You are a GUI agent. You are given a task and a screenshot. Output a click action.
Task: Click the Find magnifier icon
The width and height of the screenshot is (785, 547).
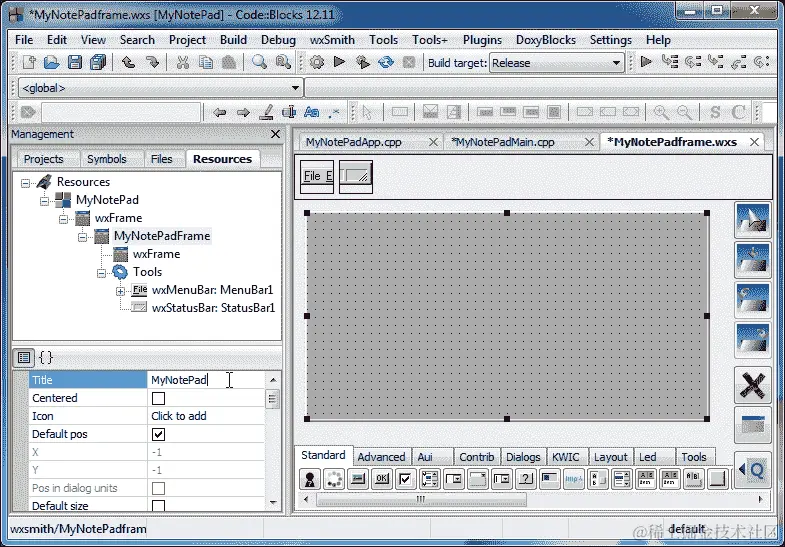[x=259, y=62]
